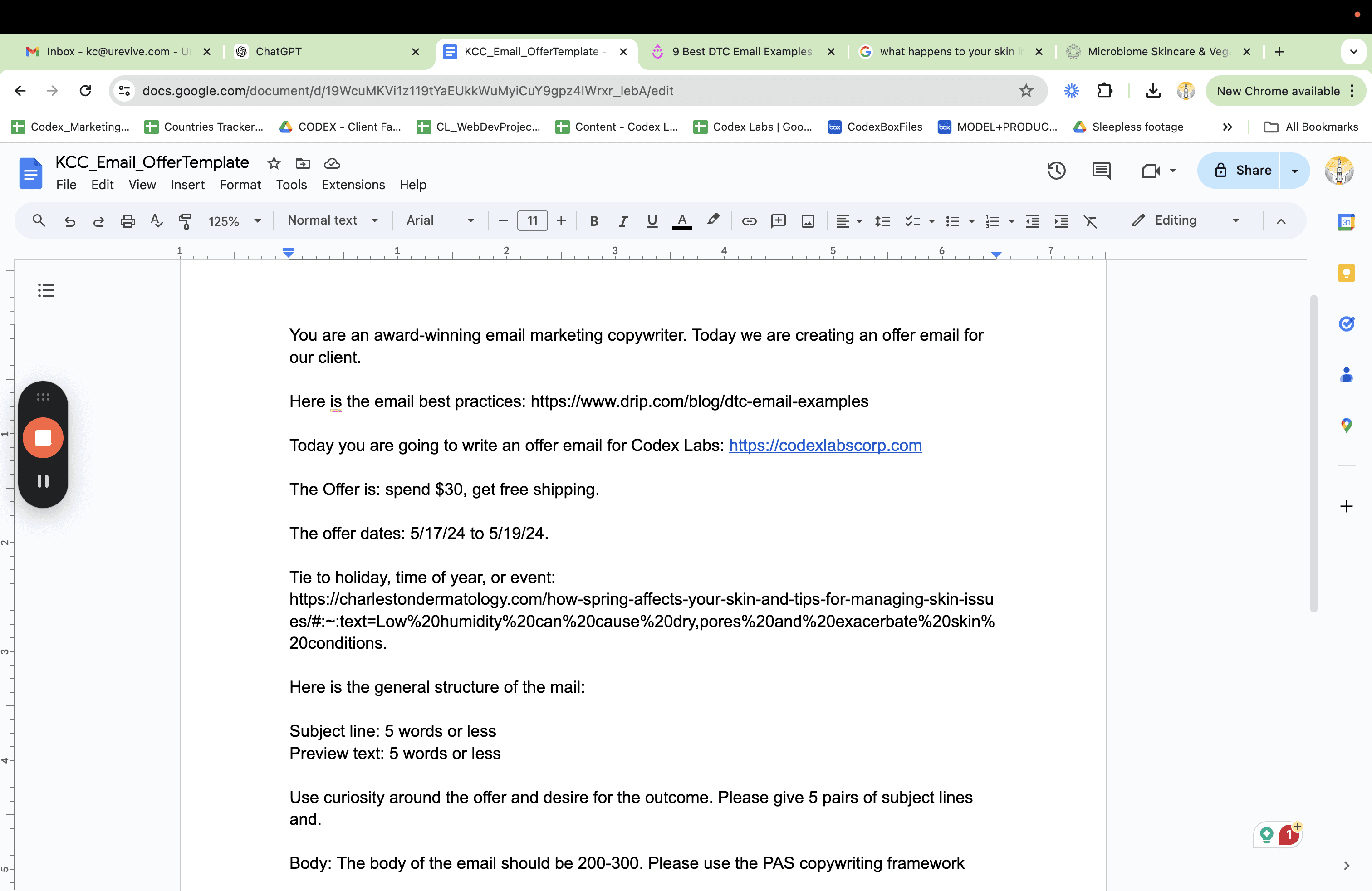This screenshot has height=891, width=1372.
Task: Toggle bold formatting
Action: click(x=594, y=221)
